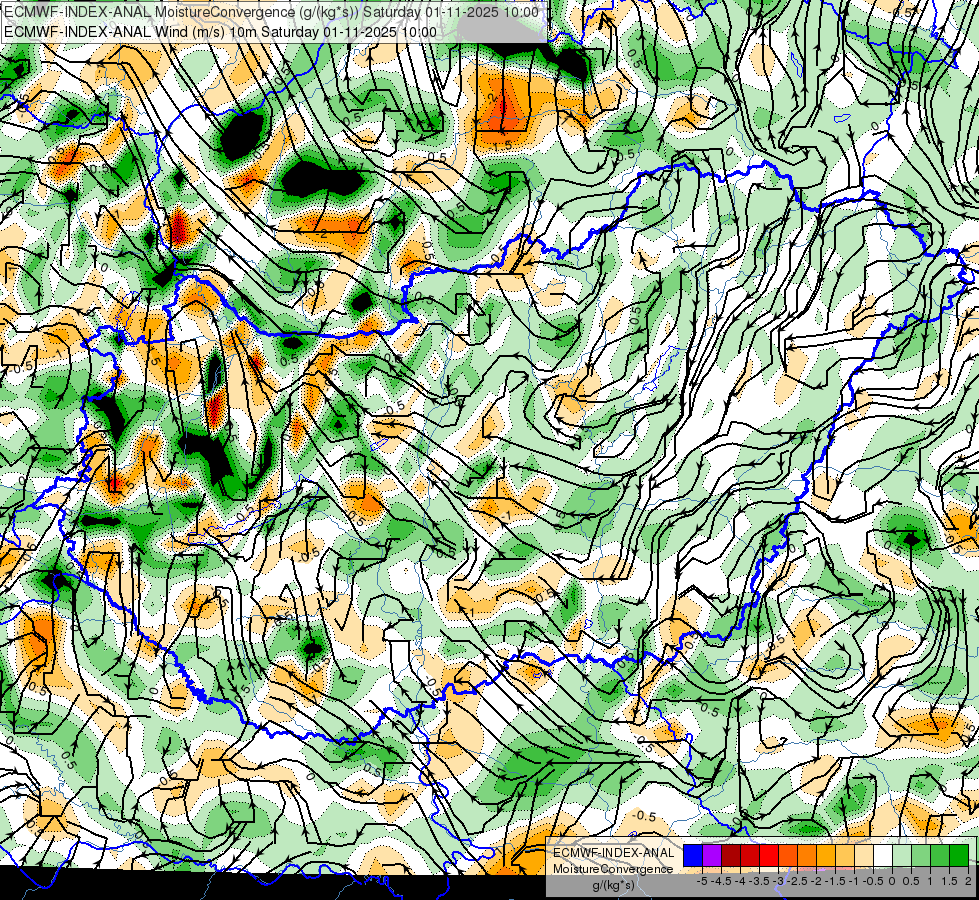Click the purple legend swatch at -5
The image size is (979, 900).
[x=712, y=855]
